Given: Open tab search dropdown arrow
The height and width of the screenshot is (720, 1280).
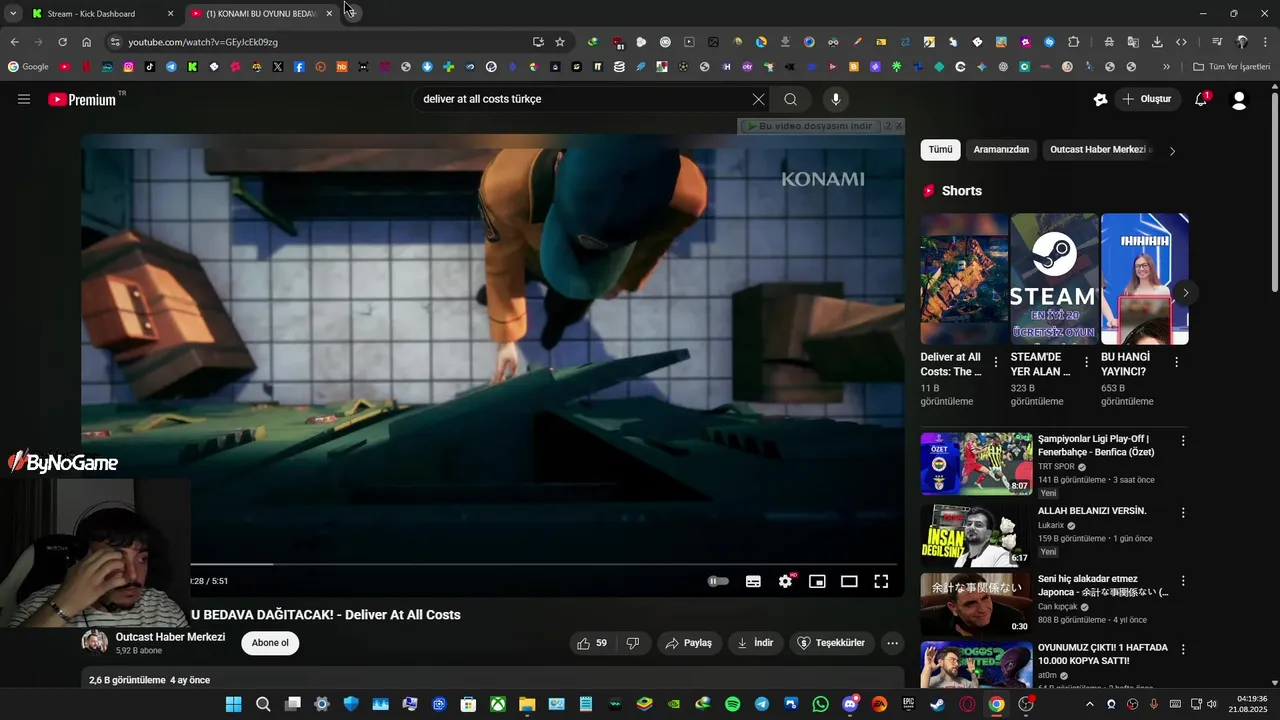Looking at the screenshot, I should pos(13,13).
